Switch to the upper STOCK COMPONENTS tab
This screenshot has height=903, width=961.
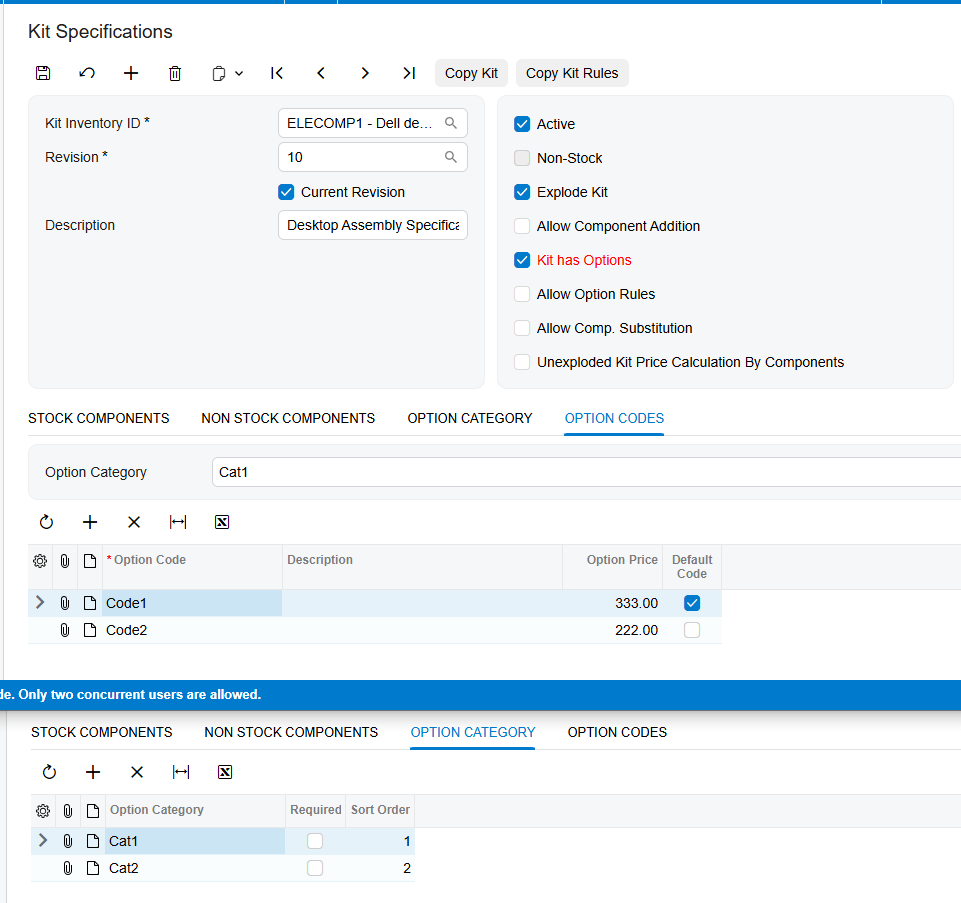[x=99, y=418]
